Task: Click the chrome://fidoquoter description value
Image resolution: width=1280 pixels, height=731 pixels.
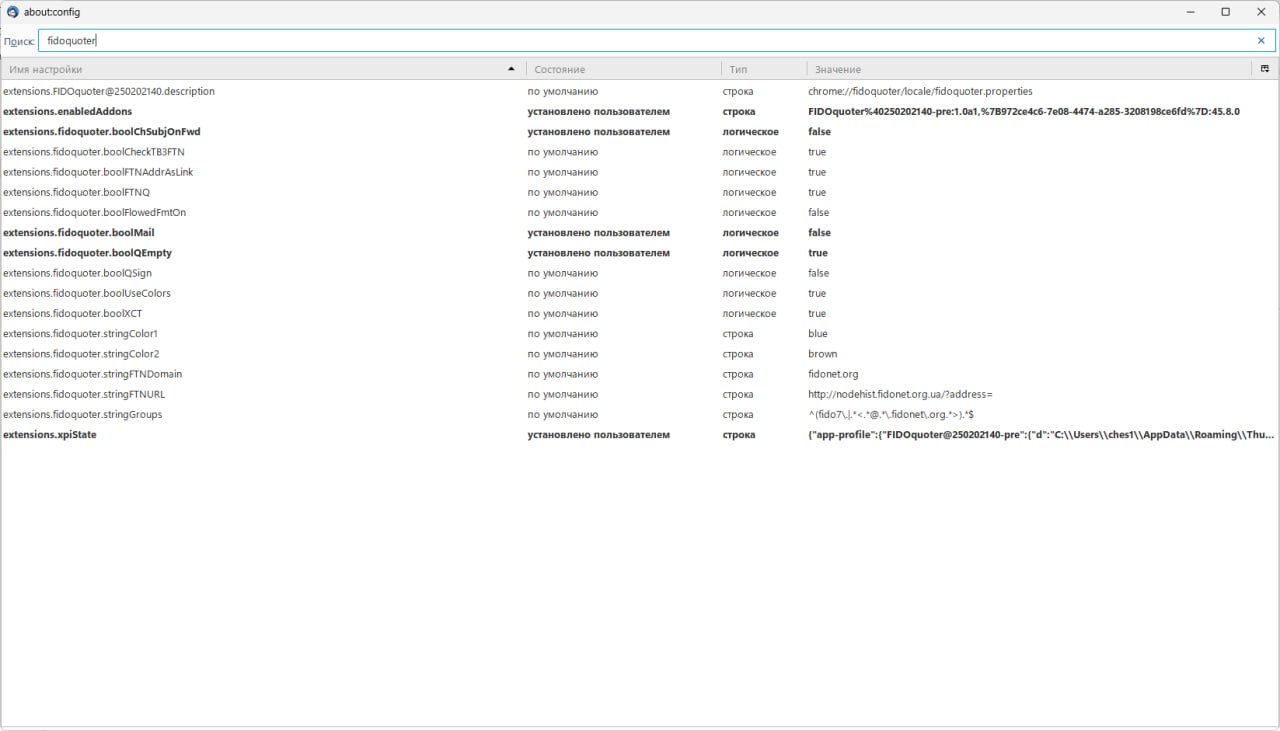Action: pos(920,91)
